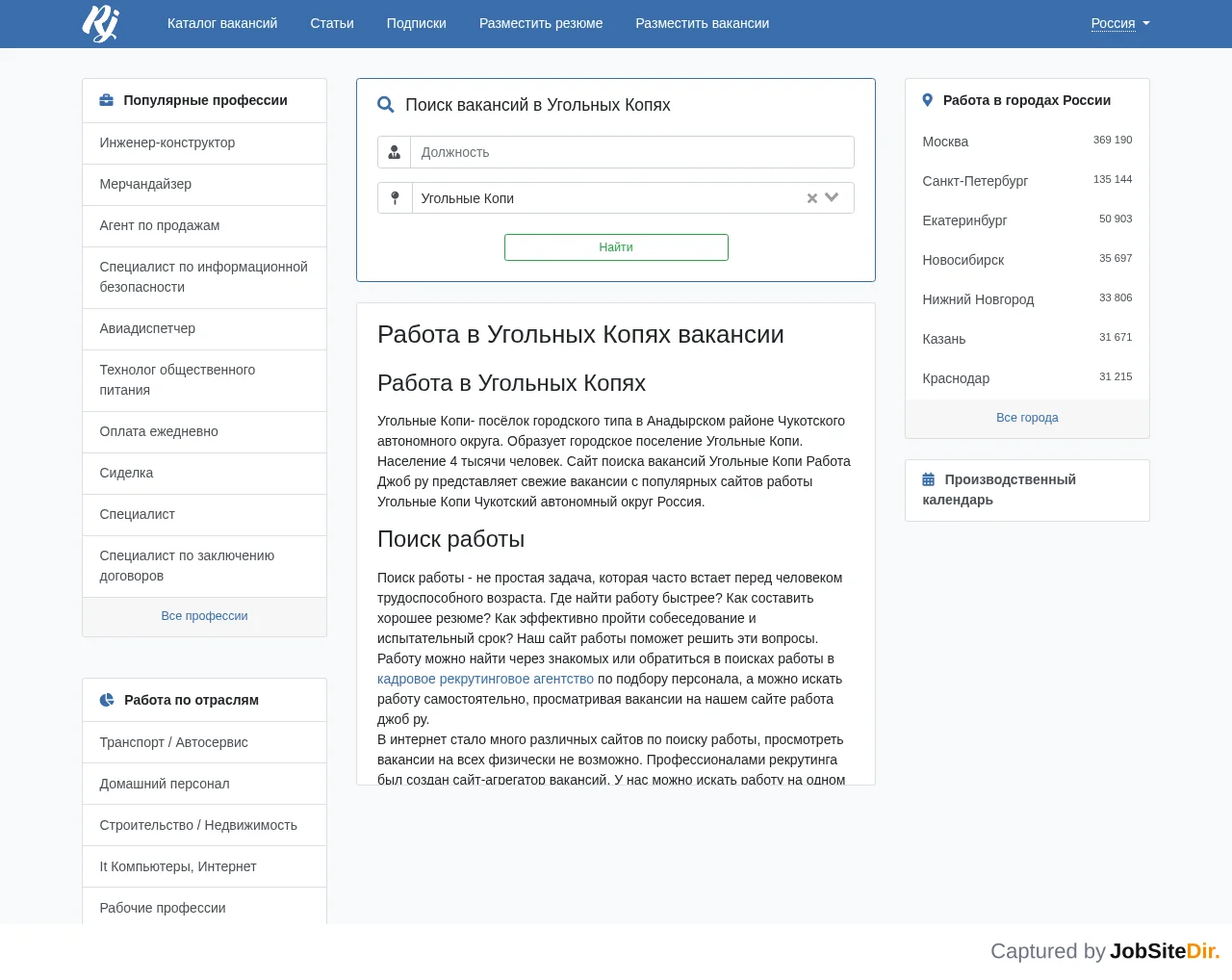1232x980 pixels.
Task: Expand the city dropdown chevron
Action: 833,197
